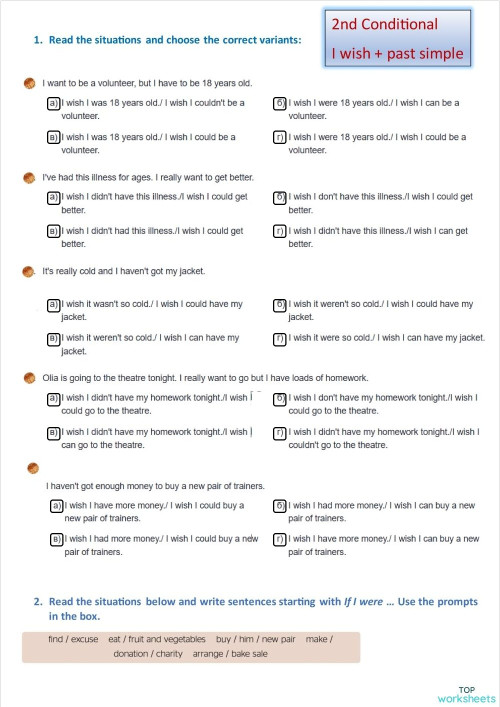The image size is (500, 707).
Task: Tick option б) 'I wish I were 18... can be'
Action: click(280, 103)
